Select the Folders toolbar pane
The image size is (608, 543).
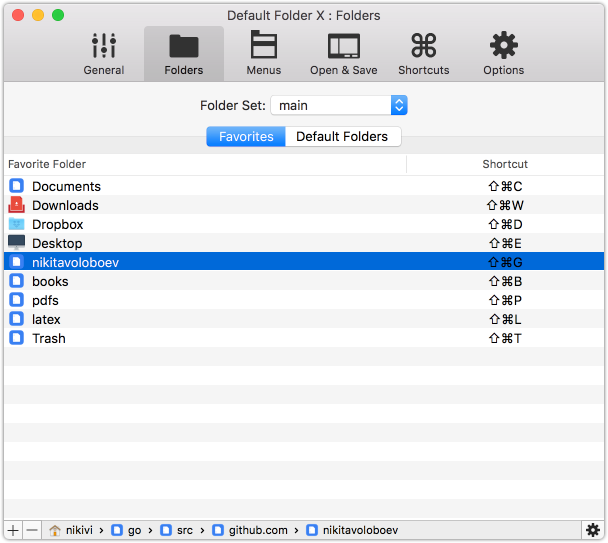coord(184,54)
